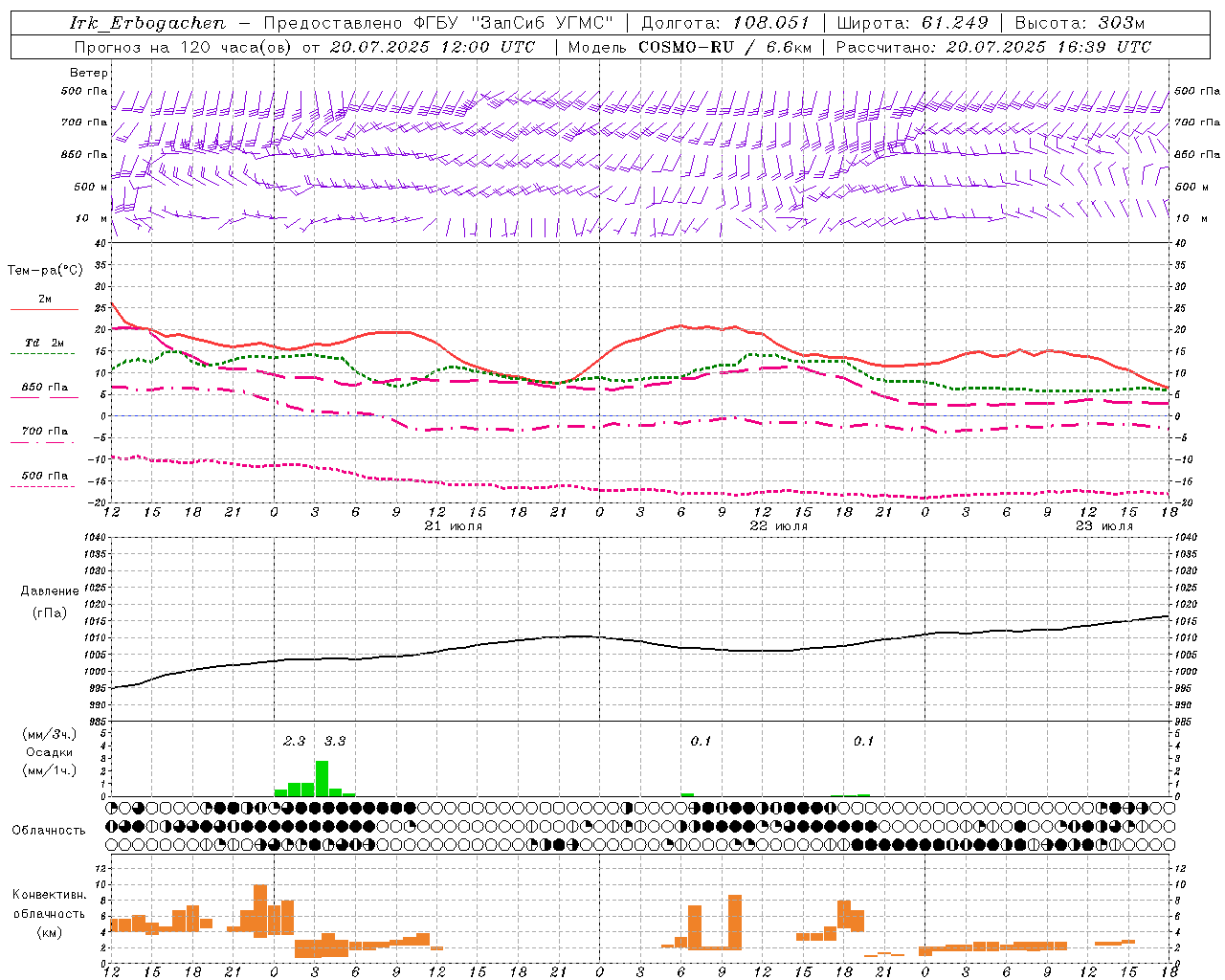Click the (гПа) unit label under Давление
This screenshot has width=1225, height=980.
tap(50, 613)
